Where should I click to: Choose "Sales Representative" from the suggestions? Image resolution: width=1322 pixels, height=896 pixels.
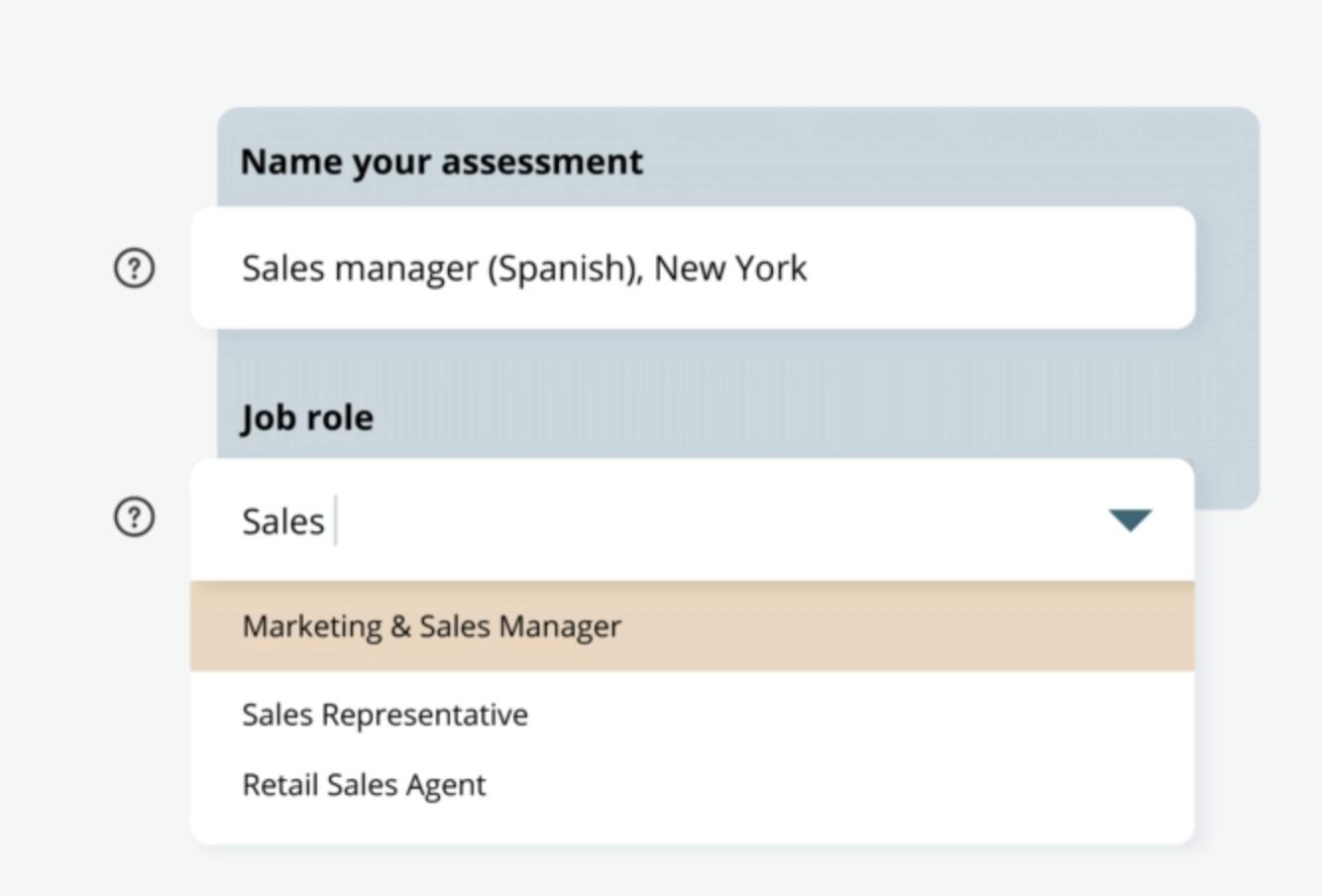pyautogui.click(x=385, y=715)
